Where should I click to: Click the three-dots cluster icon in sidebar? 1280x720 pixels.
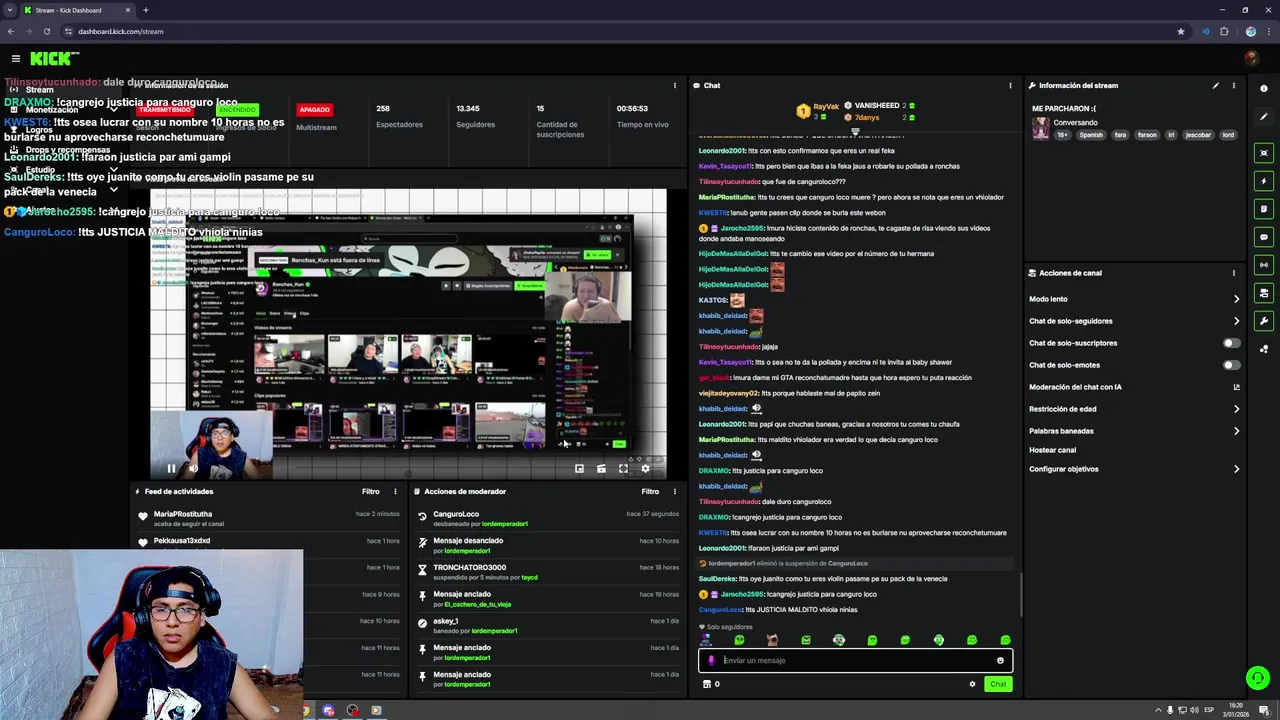coord(1264,349)
